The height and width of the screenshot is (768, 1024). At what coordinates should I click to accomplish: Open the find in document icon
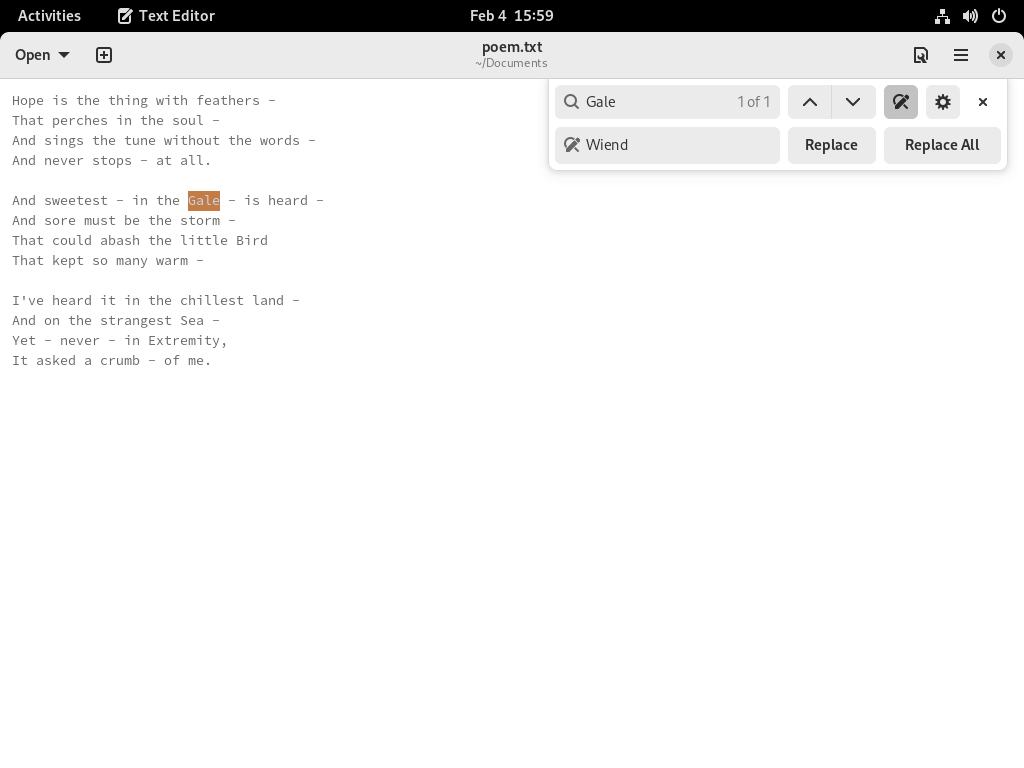921,55
